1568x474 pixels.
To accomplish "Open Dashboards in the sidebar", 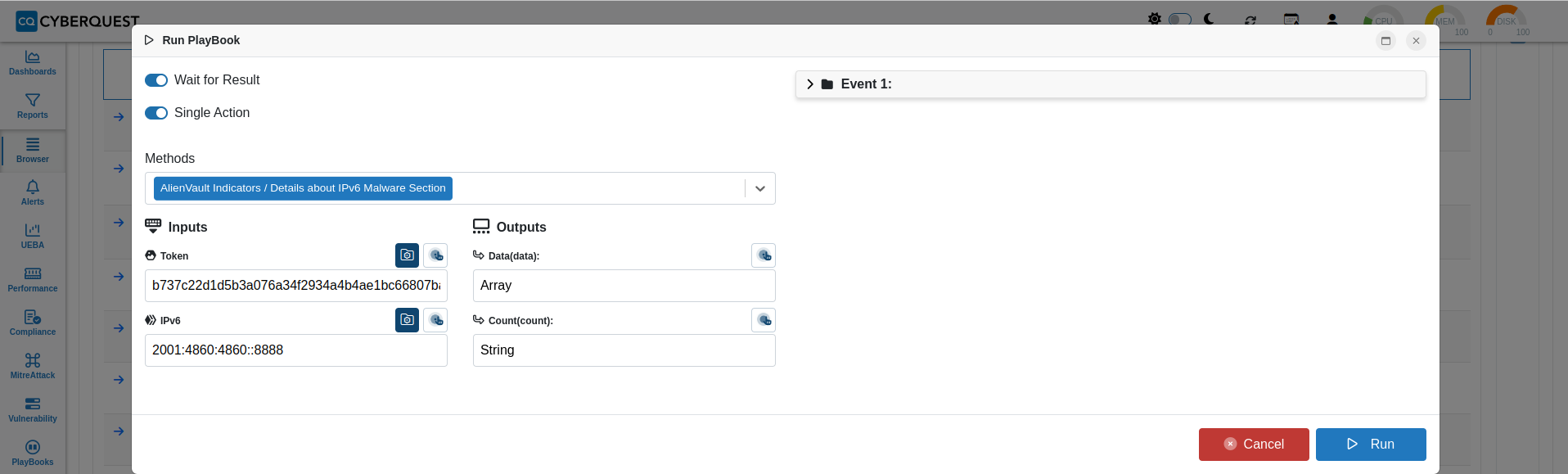I will [x=33, y=63].
